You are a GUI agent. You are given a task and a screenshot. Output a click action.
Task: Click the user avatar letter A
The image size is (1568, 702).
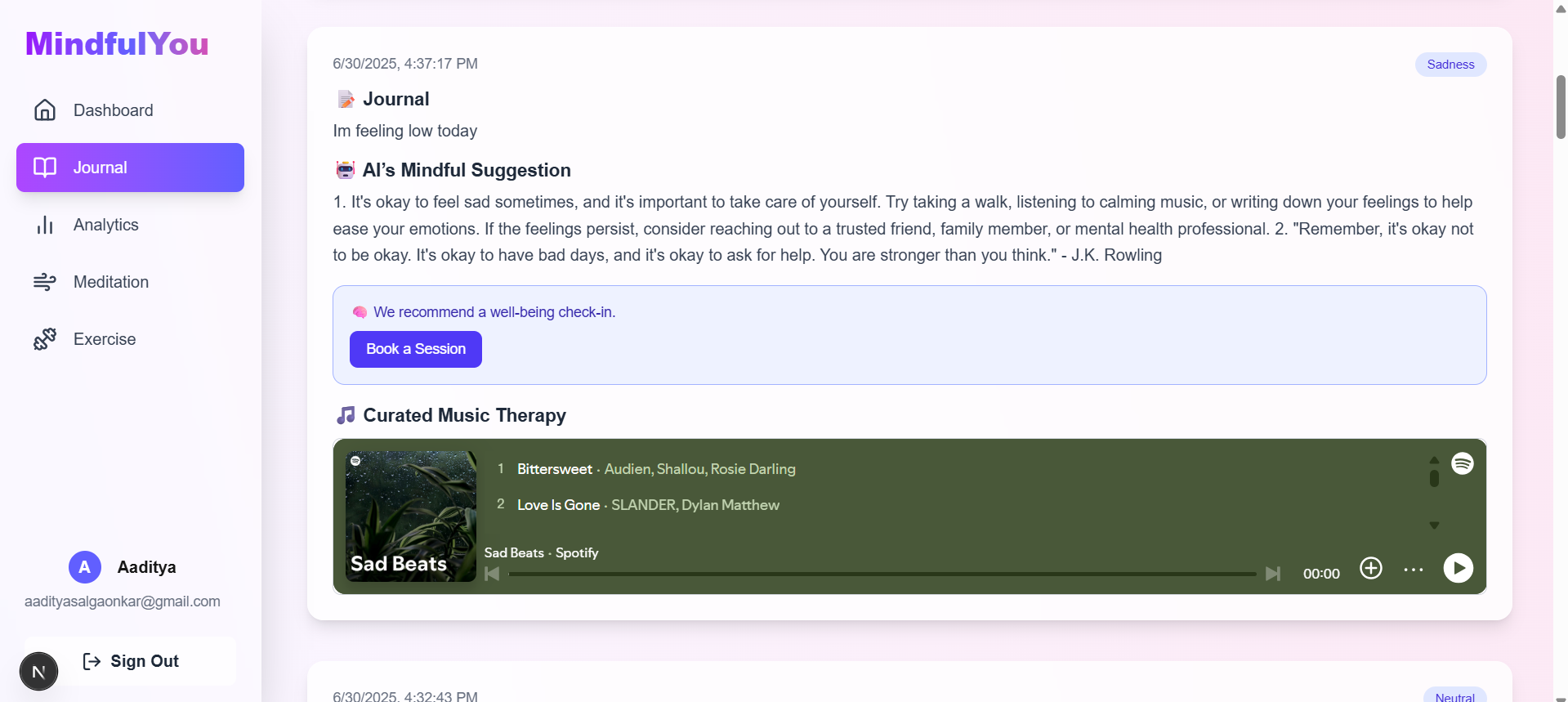85,567
